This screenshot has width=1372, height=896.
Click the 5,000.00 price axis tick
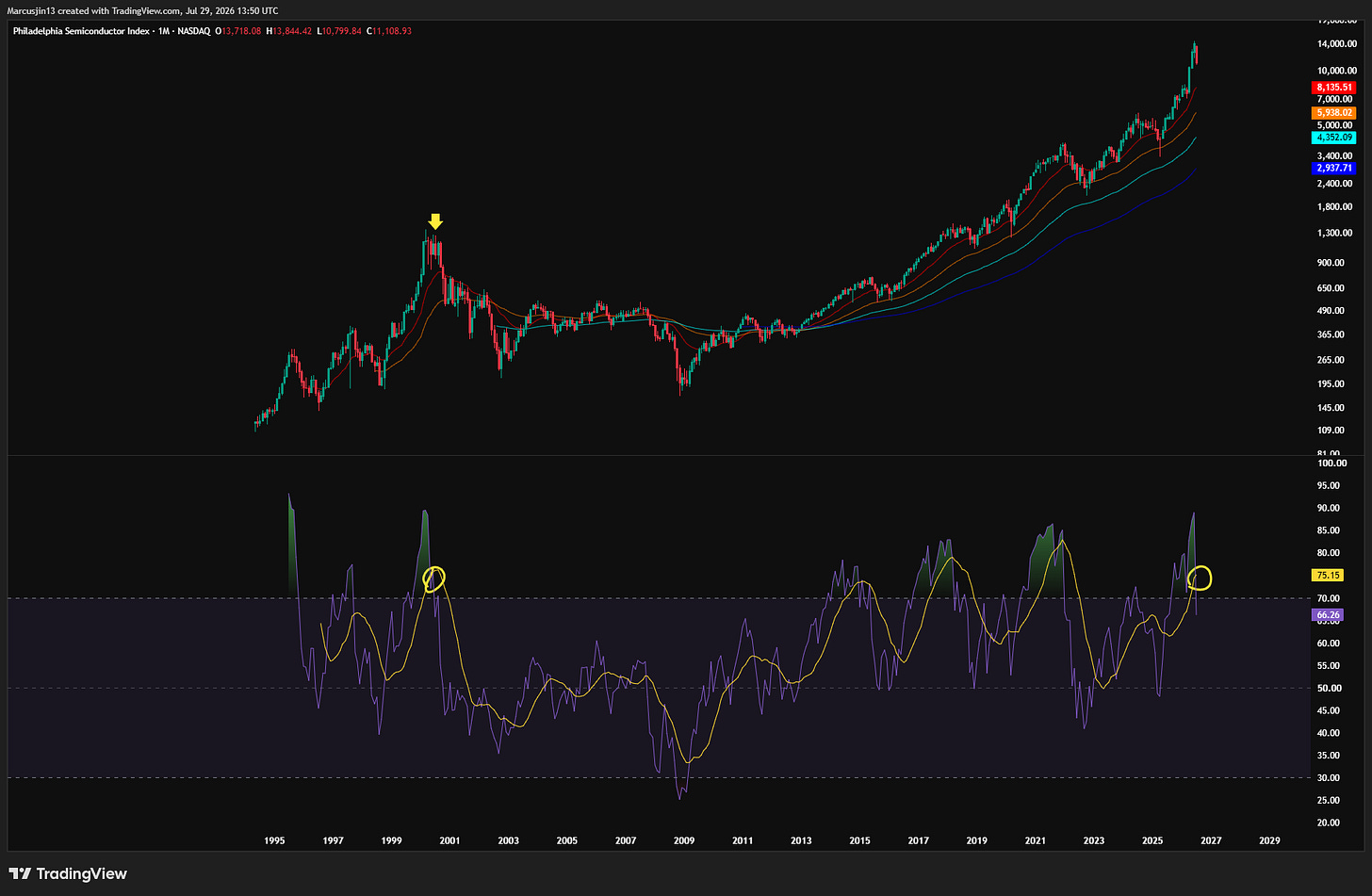pyautogui.click(x=1335, y=125)
